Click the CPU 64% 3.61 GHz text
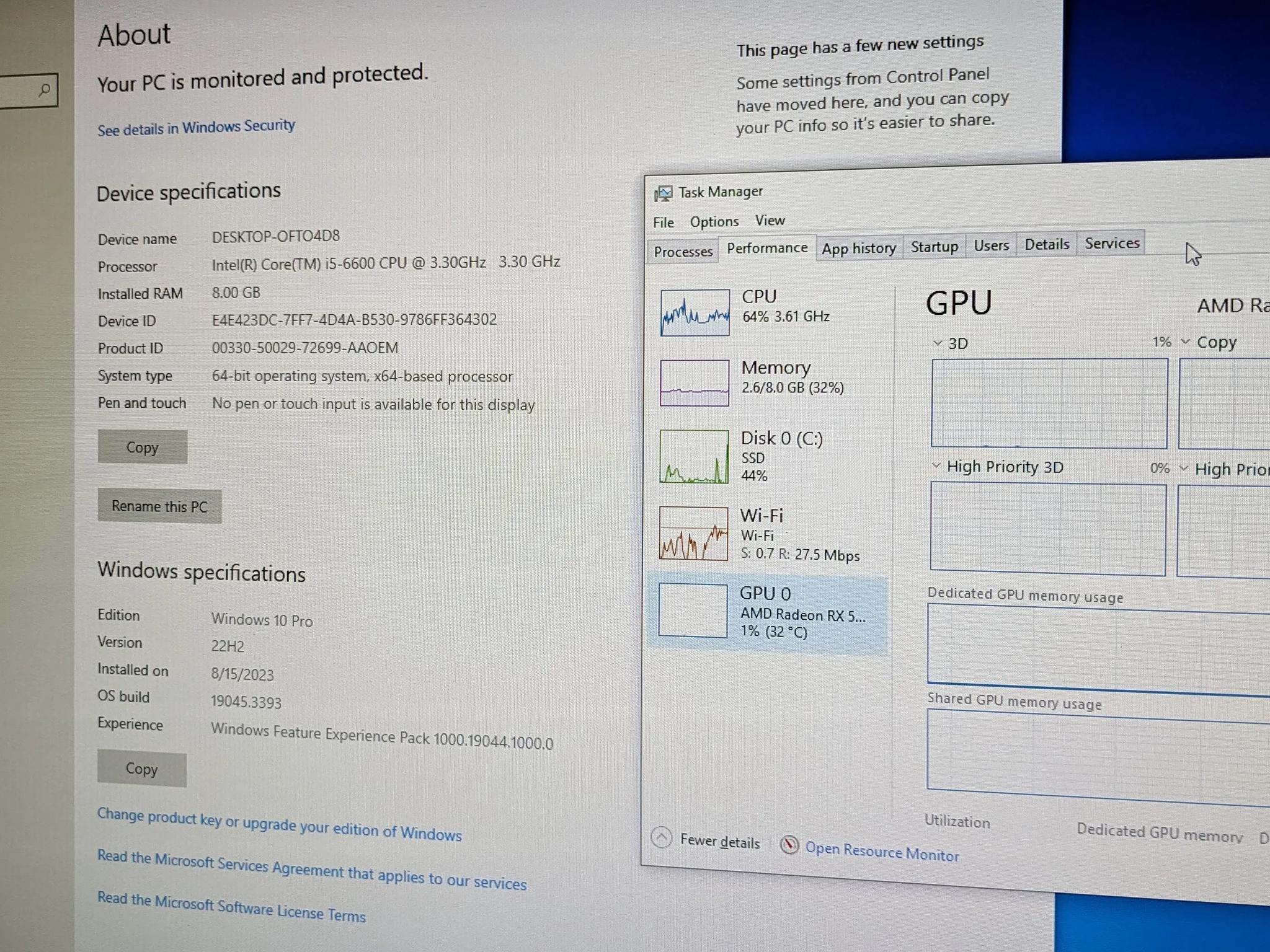 tap(786, 317)
